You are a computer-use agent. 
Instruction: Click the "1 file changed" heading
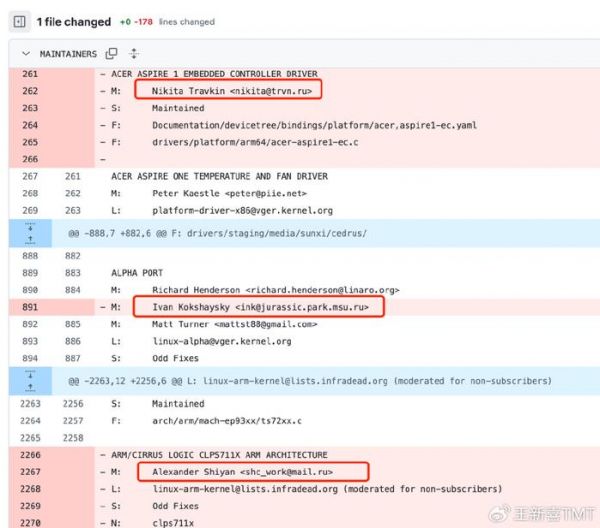tap(73, 21)
